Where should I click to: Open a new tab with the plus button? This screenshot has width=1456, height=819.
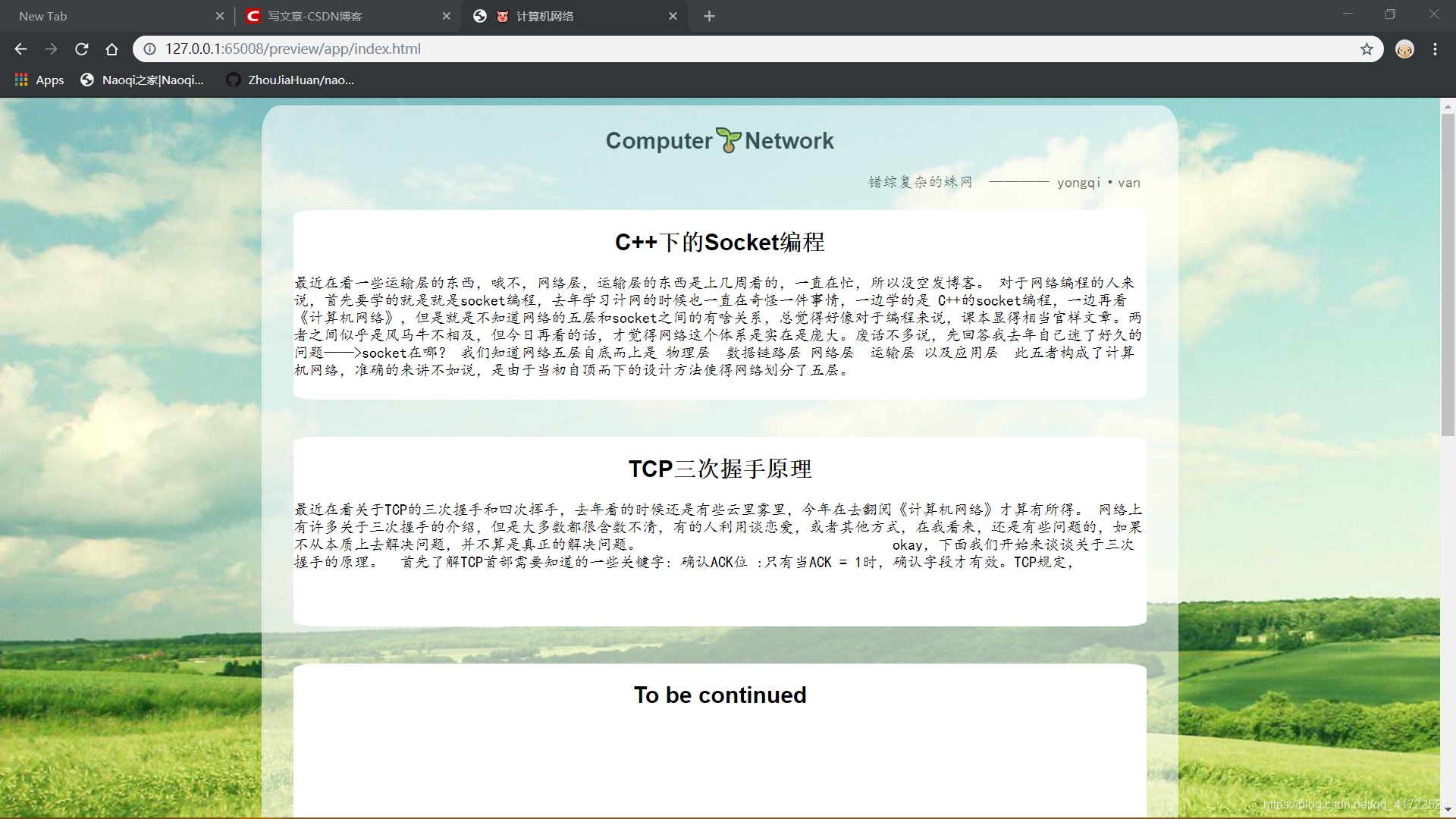click(709, 16)
